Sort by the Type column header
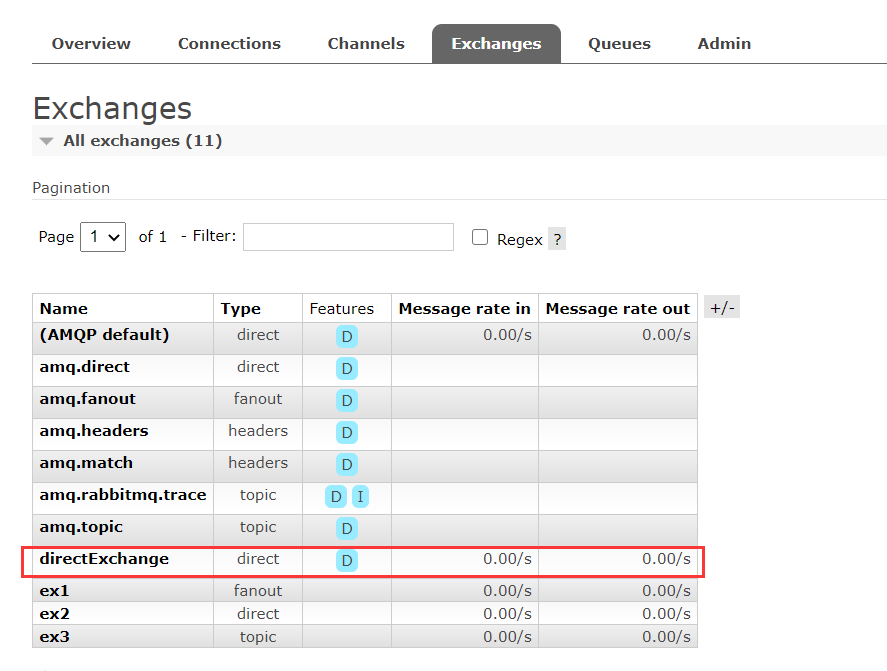 point(240,309)
